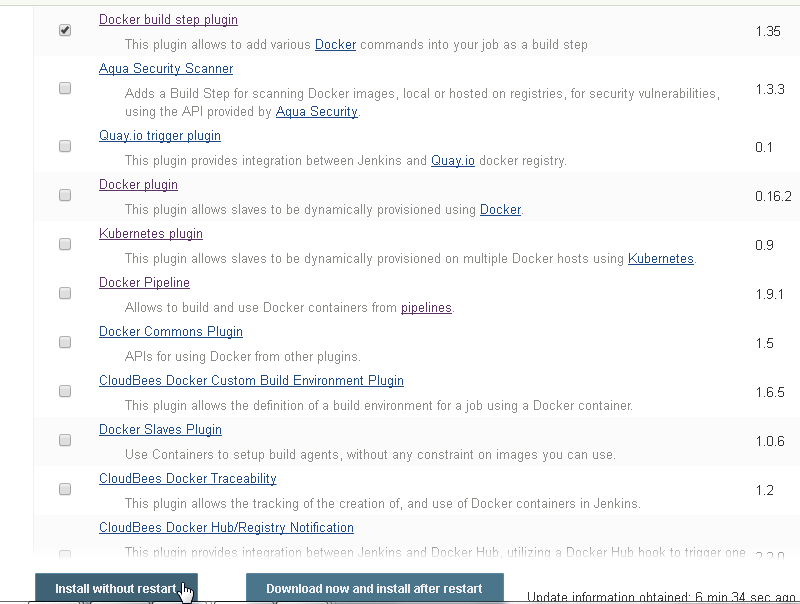
Task: Click version 1.9.1 of Docker Pipeline
Action: pos(769,294)
